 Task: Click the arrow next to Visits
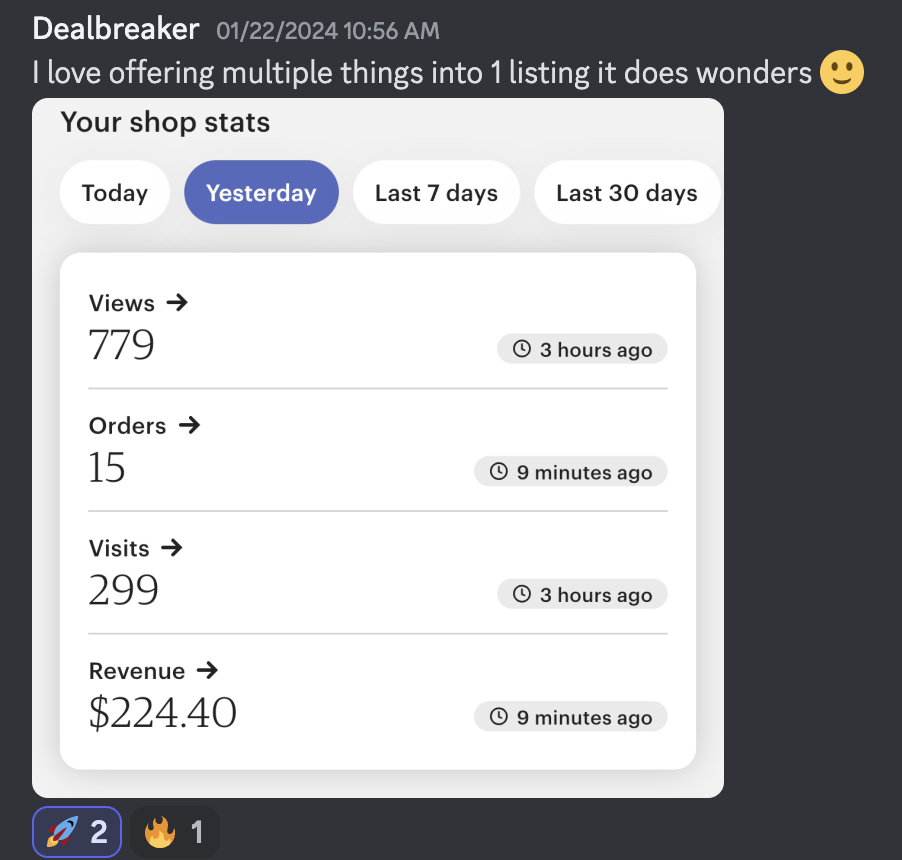coord(171,548)
